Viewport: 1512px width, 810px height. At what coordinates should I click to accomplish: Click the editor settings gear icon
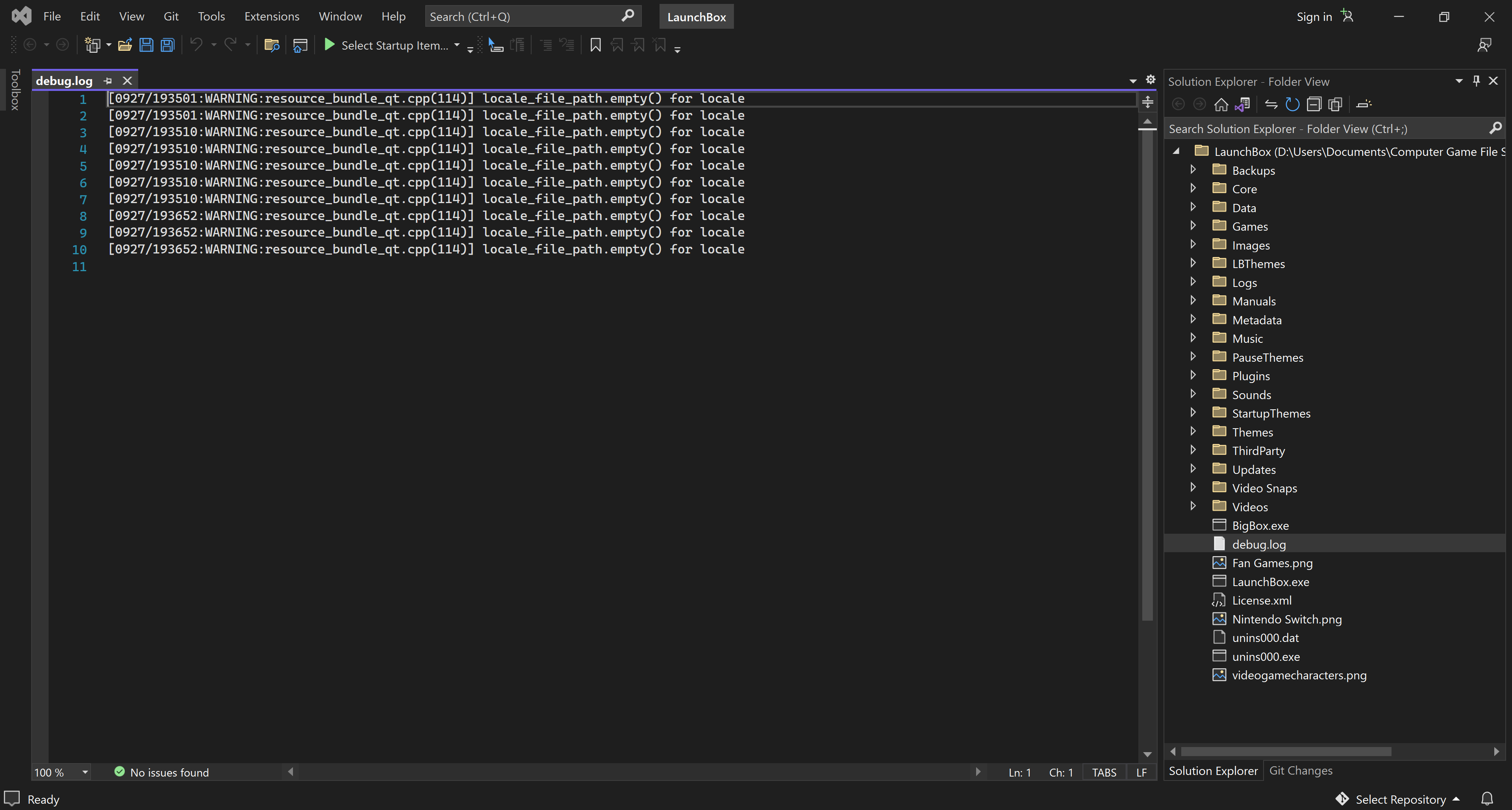click(1151, 80)
